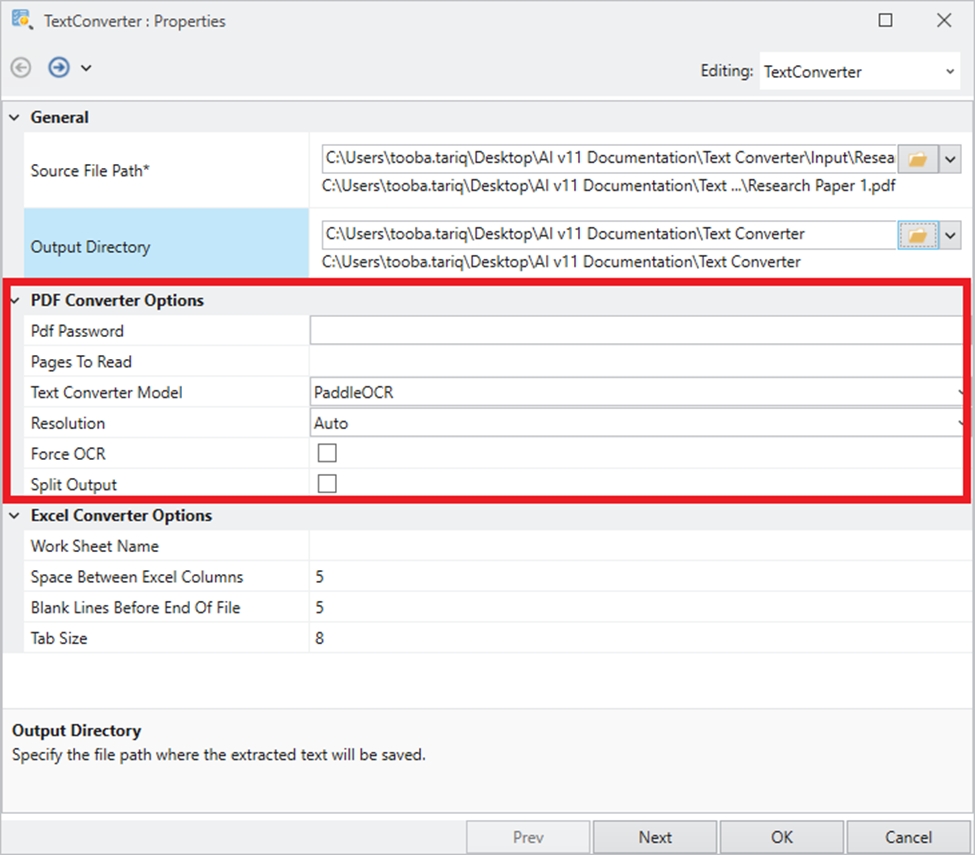The image size is (975, 855).
Task: Select Blank Lines Before End Of File label
Action: coord(136,608)
